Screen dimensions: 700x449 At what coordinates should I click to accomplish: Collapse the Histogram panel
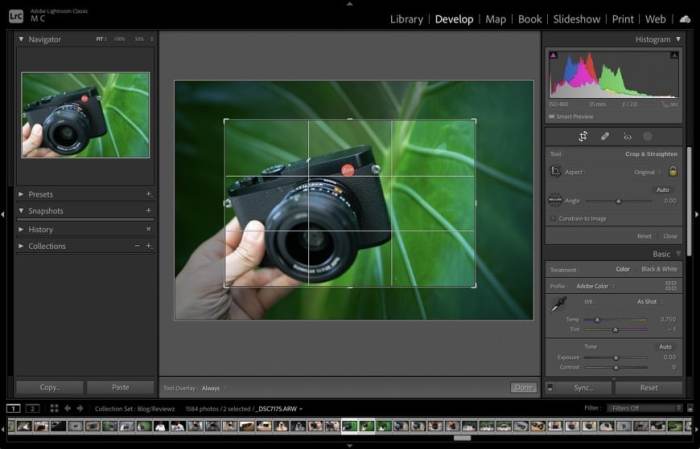pyautogui.click(x=678, y=39)
